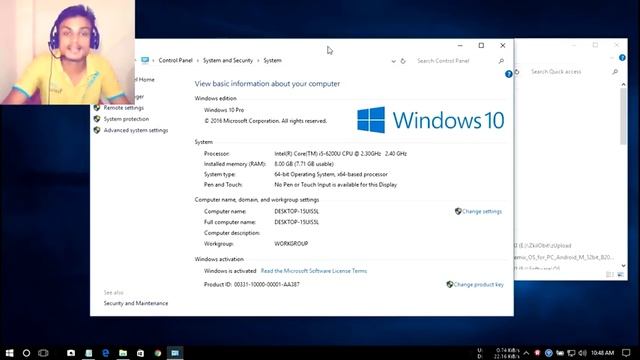Go to System and Security breadcrumb
This screenshot has height=360, width=640.
tap(228, 60)
